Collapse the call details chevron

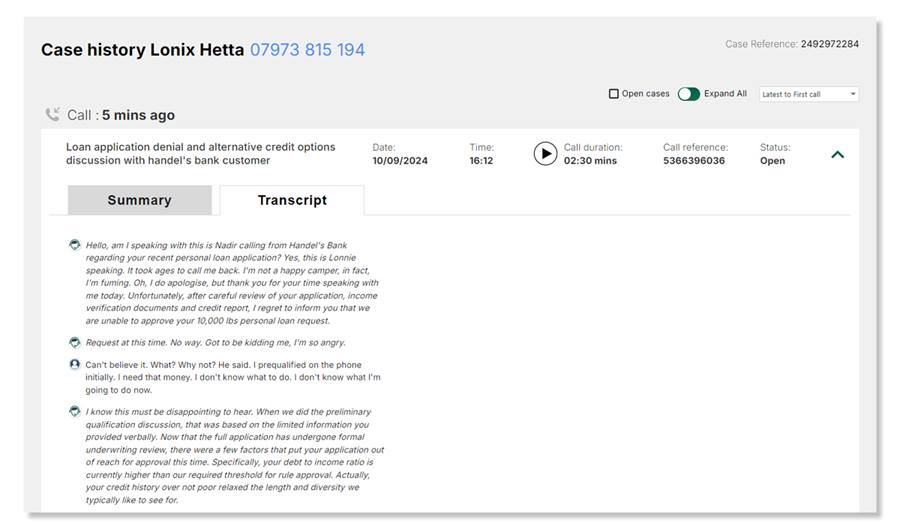click(838, 154)
